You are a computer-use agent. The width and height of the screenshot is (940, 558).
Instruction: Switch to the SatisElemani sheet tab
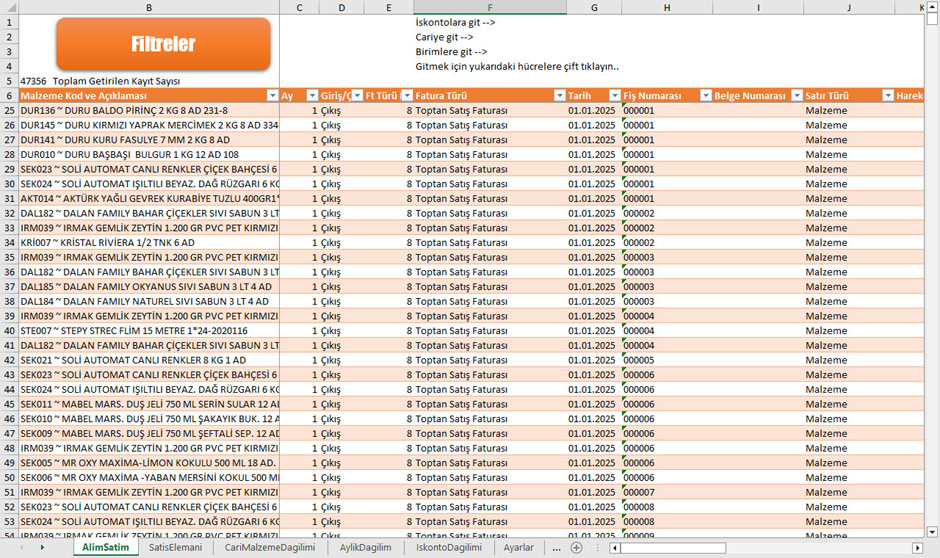(x=175, y=547)
